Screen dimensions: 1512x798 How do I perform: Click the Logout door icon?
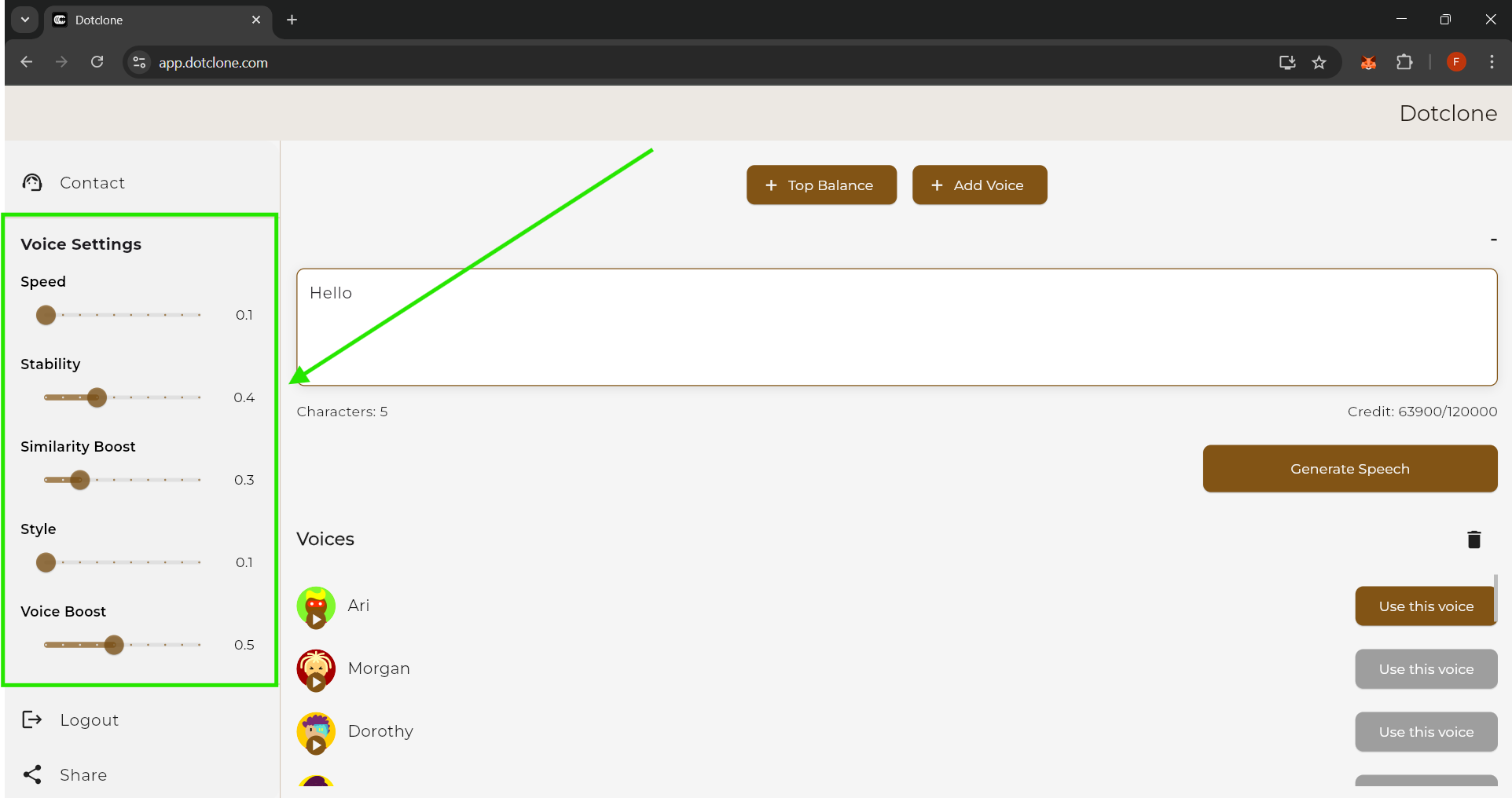click(32, 719)
